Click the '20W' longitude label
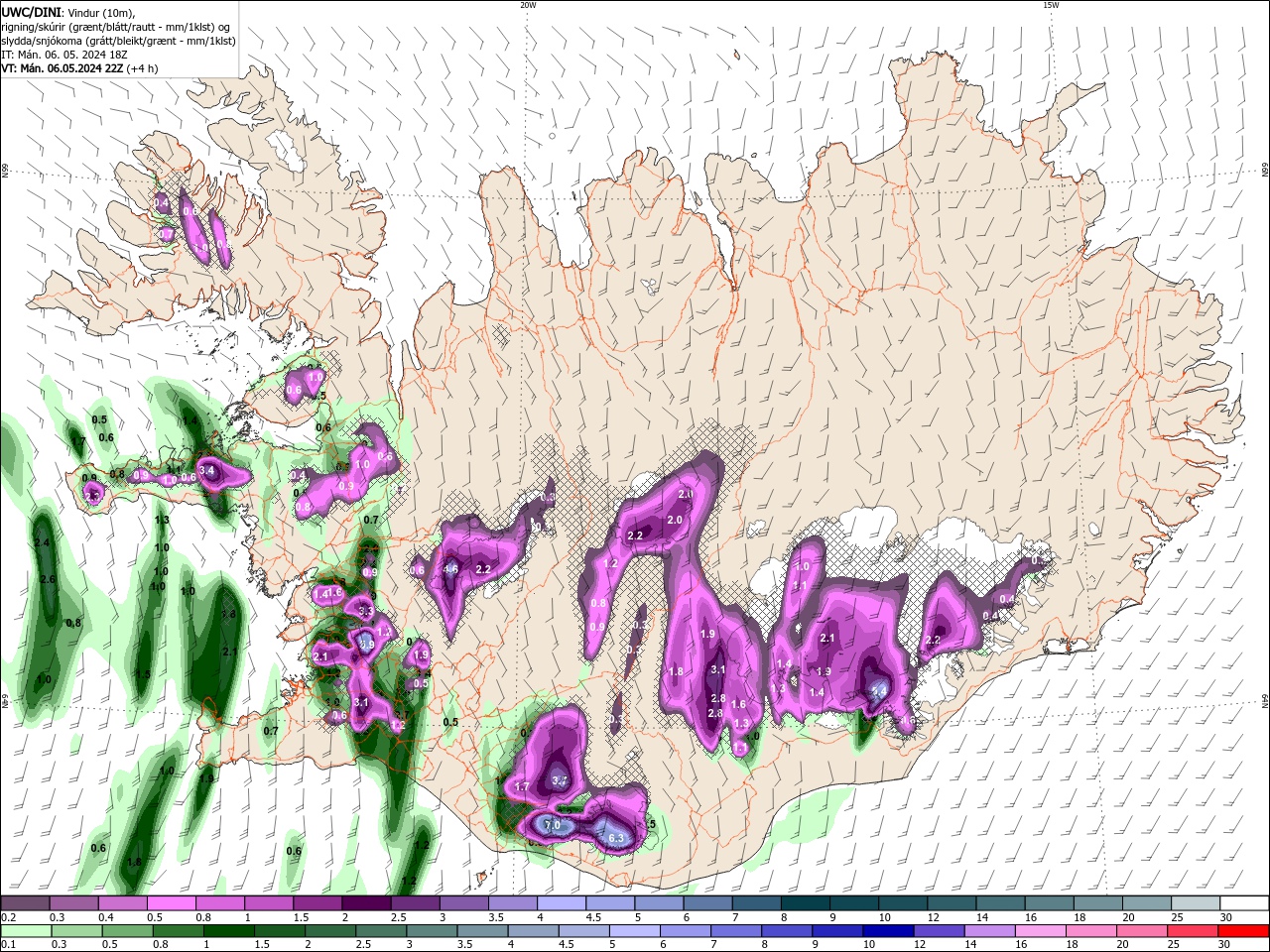 click(x=527, y=5)
